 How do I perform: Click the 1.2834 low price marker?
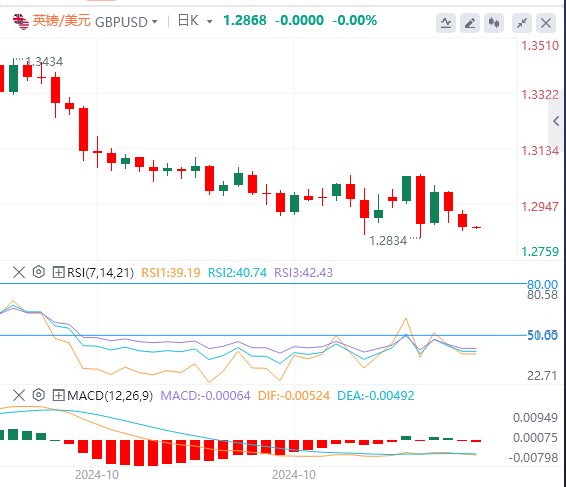click(x=388, y=240)
